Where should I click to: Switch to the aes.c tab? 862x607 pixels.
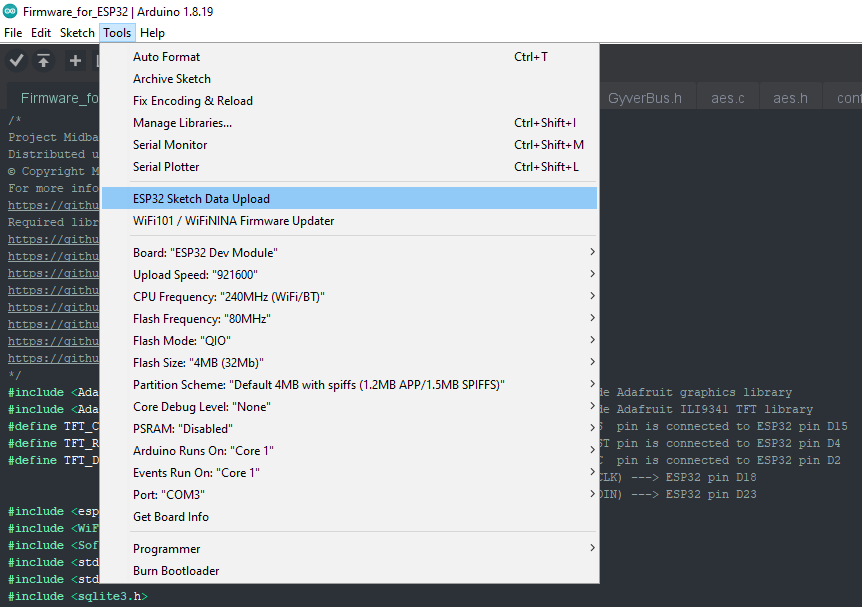pyautogui.click(x=728, y=98)
